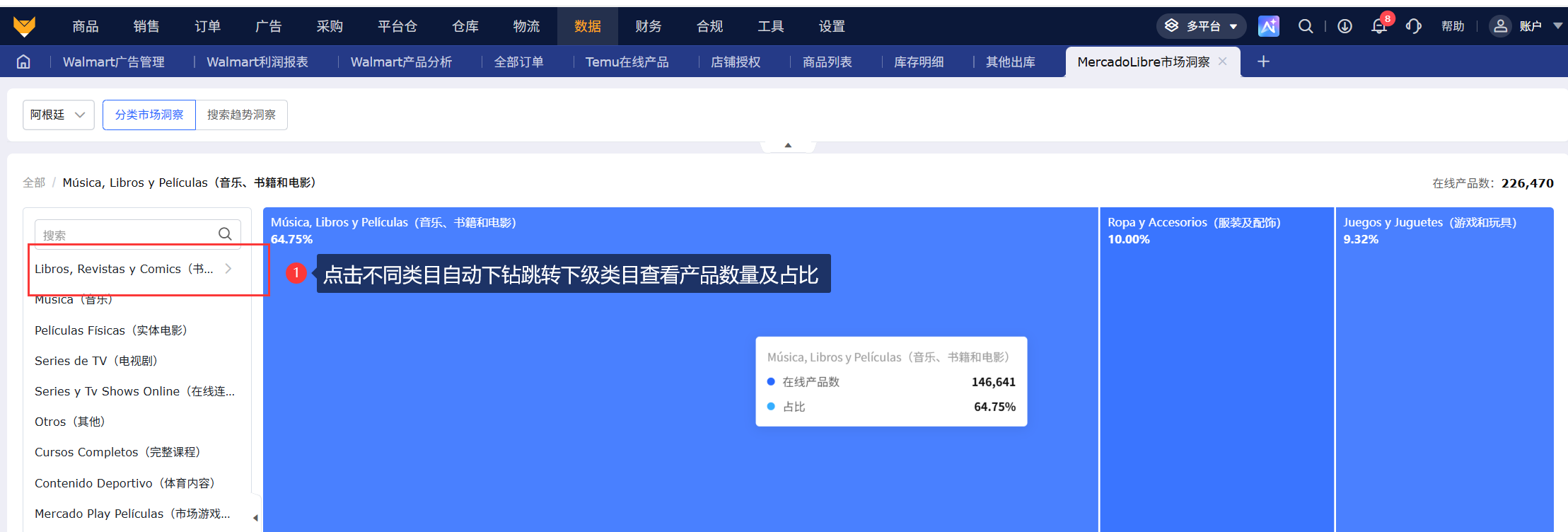Screen dimensions: 1568x532
Task: Switch to the 店铺授权 tab
Action: click(x=736, y=62)
